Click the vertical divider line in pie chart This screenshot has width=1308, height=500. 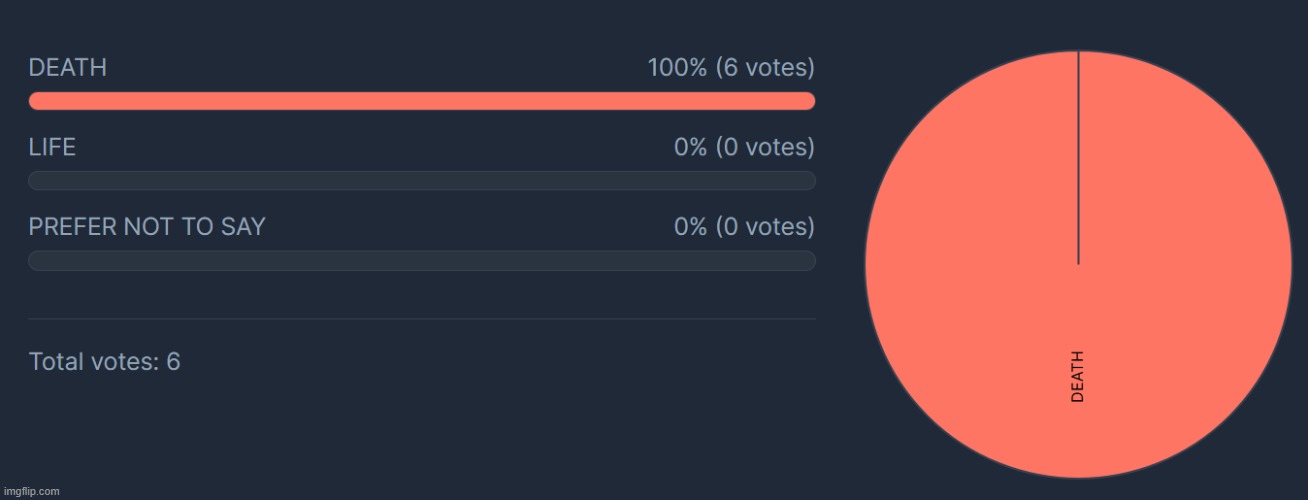(x=1078, y=157)
